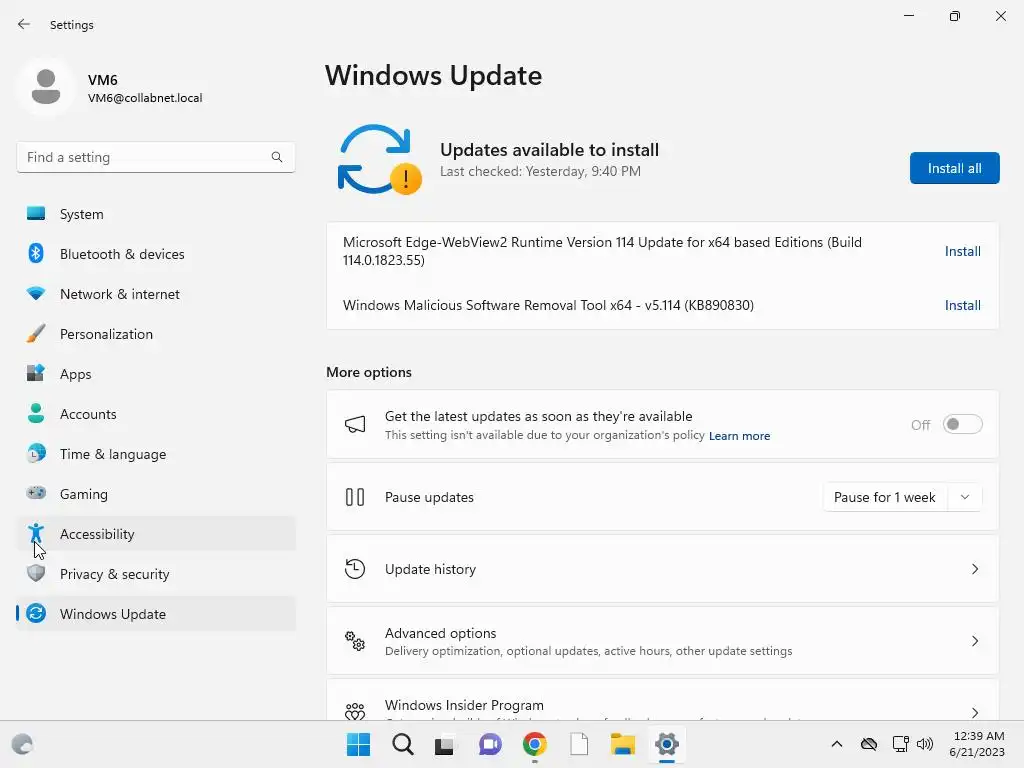Click the Install all button

pyautogui.click(x=954, y=168)
